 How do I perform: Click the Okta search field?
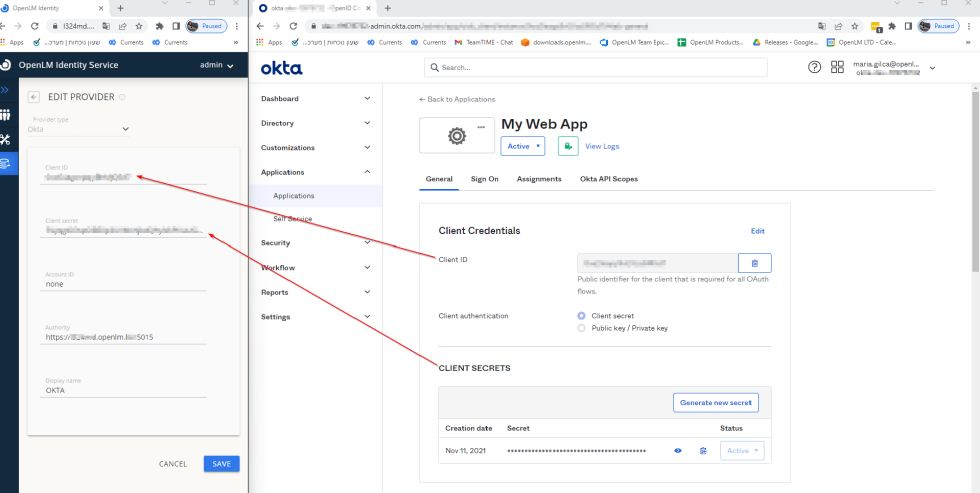click(x=596, y=67)
